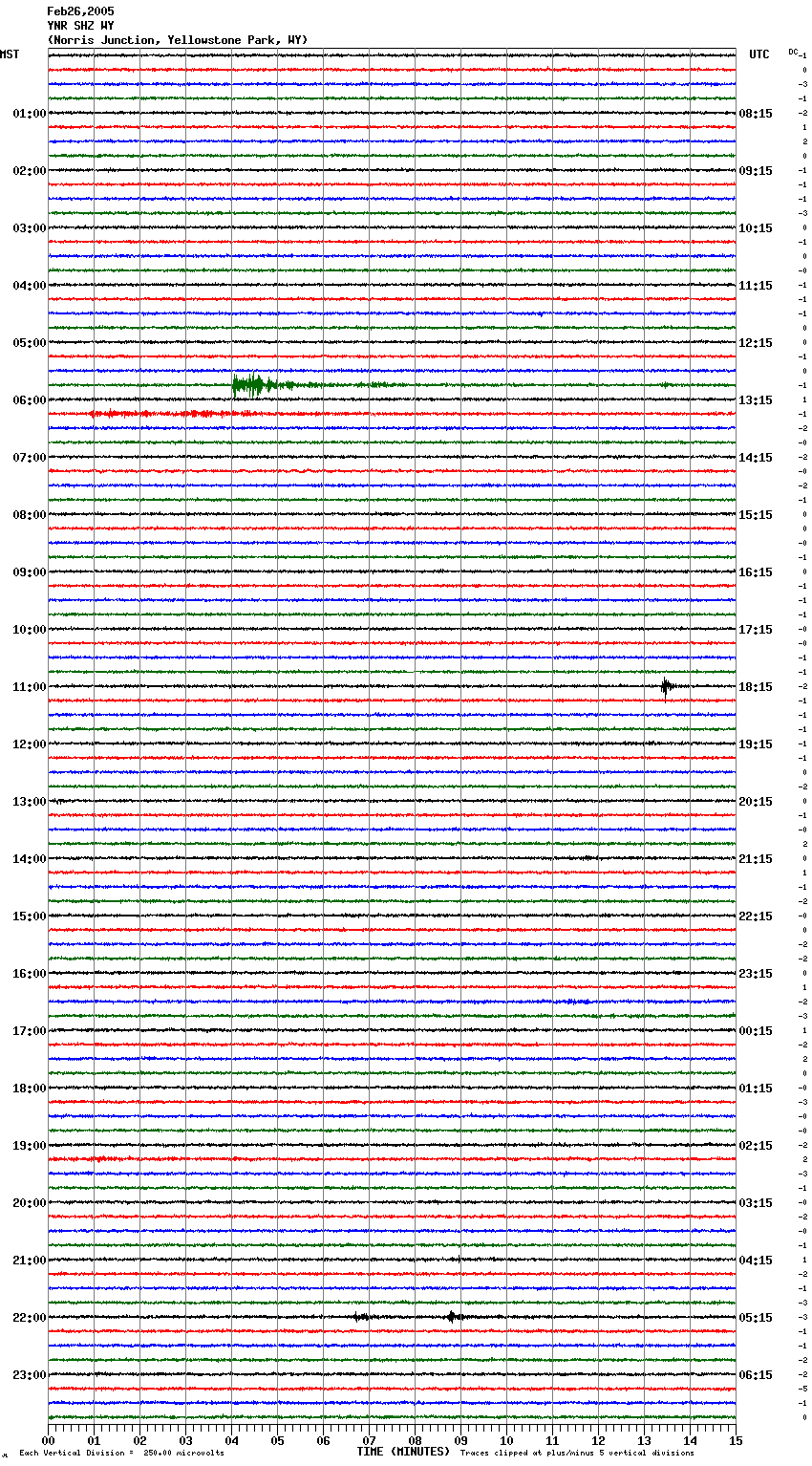Click the Norris Junction, Yellowstone Park location line
The height and width of the screenshot is (1466, 812).
point(178,40)
